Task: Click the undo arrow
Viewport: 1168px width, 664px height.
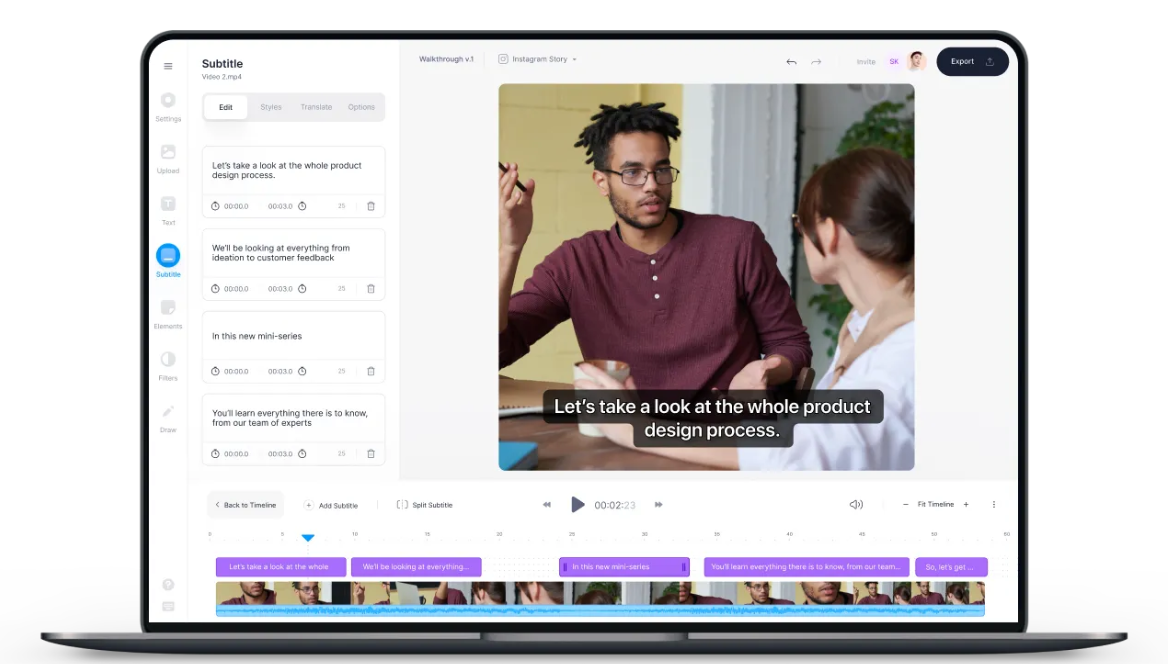Action: coord(791,62)
